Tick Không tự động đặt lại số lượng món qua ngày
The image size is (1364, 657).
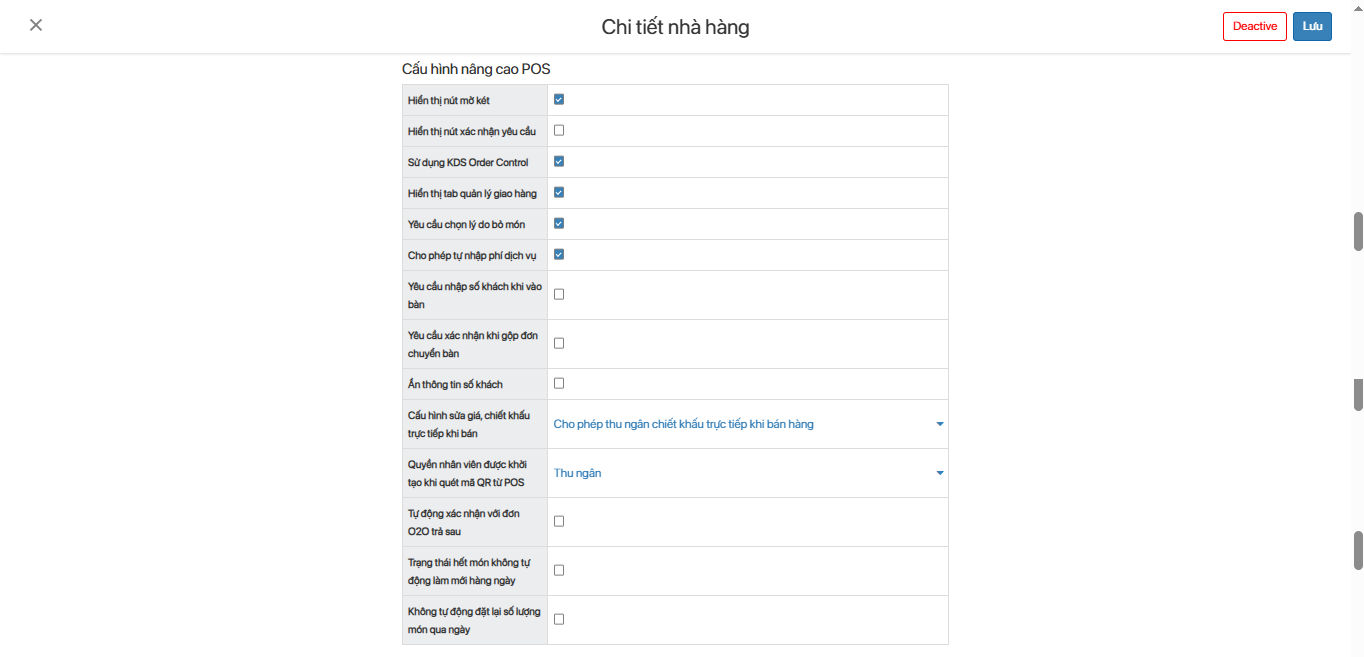point(559,619)
